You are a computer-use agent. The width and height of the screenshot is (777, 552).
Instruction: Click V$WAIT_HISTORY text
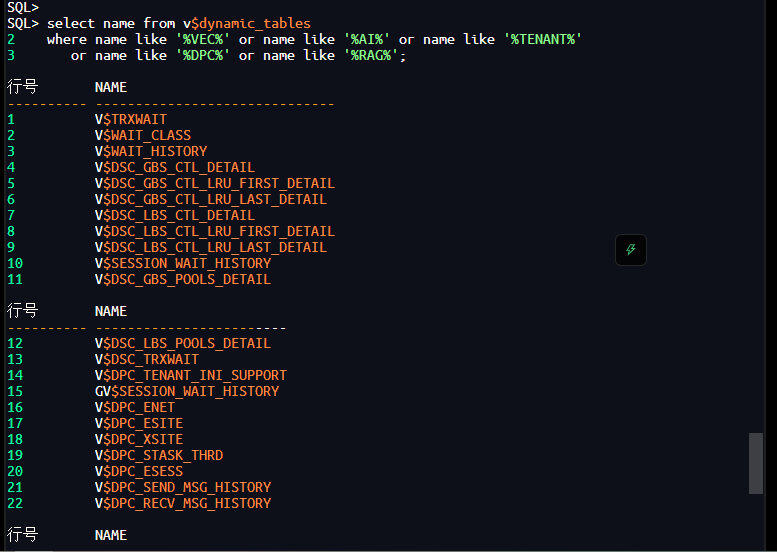[151, 151]
